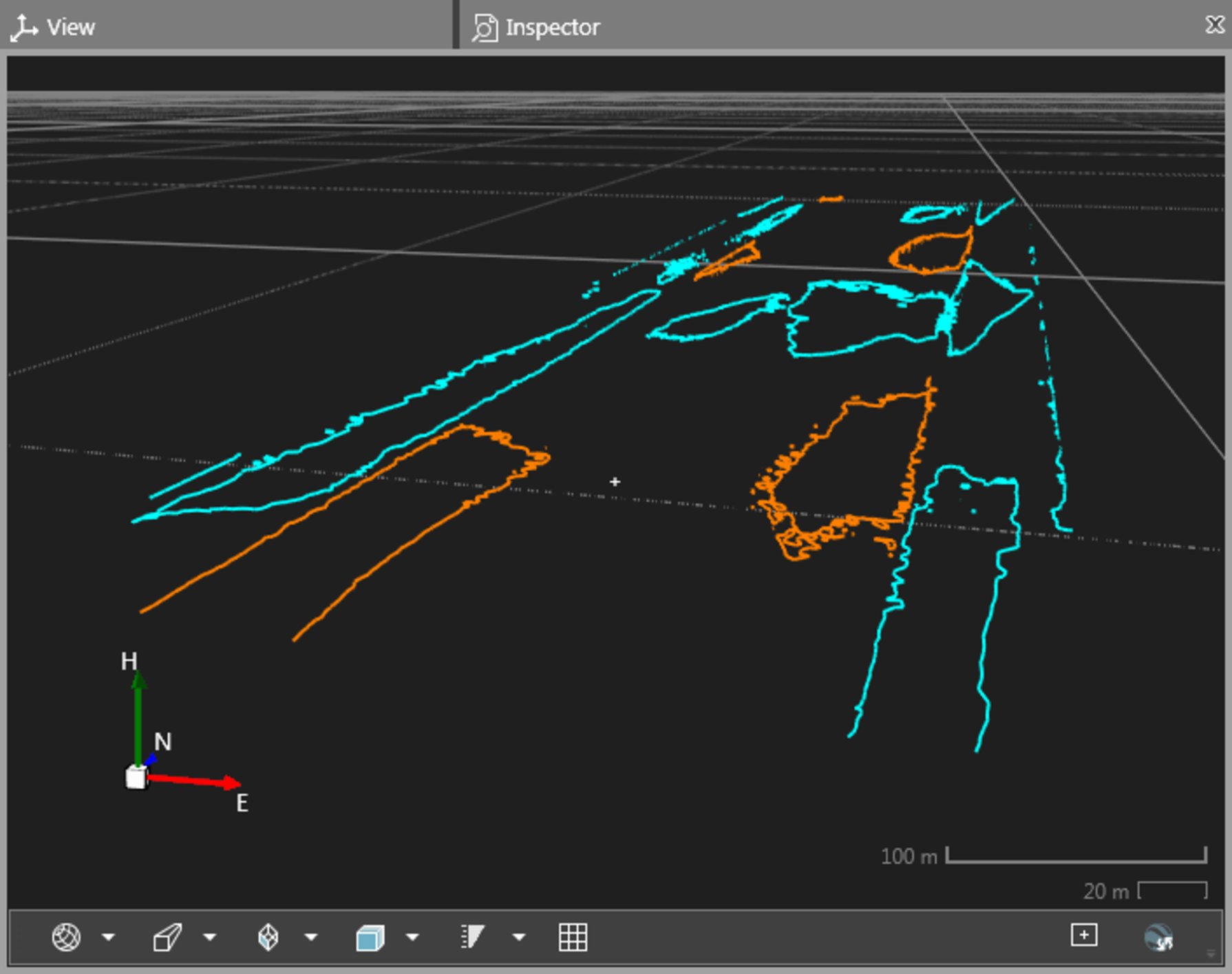
Task: Click the globe sync icon in toolbar
Action: (x=1159, y=938)
